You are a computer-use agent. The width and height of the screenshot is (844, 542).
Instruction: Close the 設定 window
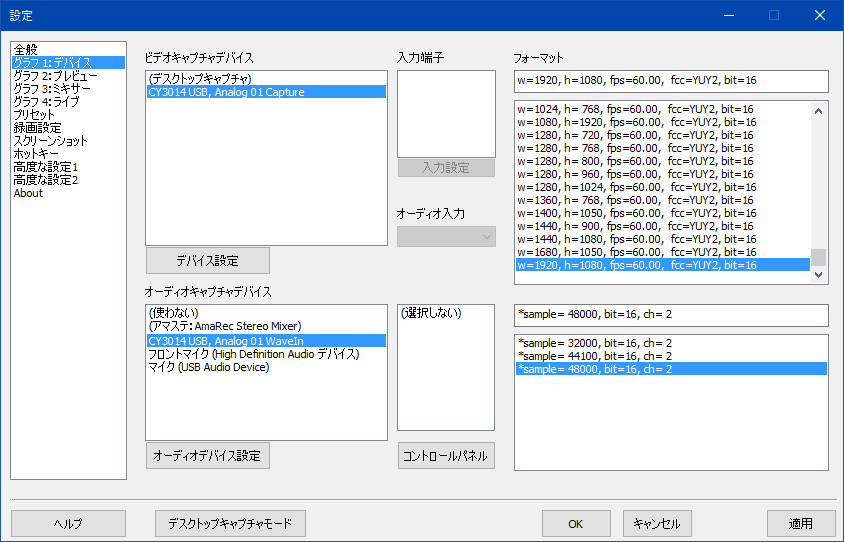pyautogui.click(x=820, y=15)
